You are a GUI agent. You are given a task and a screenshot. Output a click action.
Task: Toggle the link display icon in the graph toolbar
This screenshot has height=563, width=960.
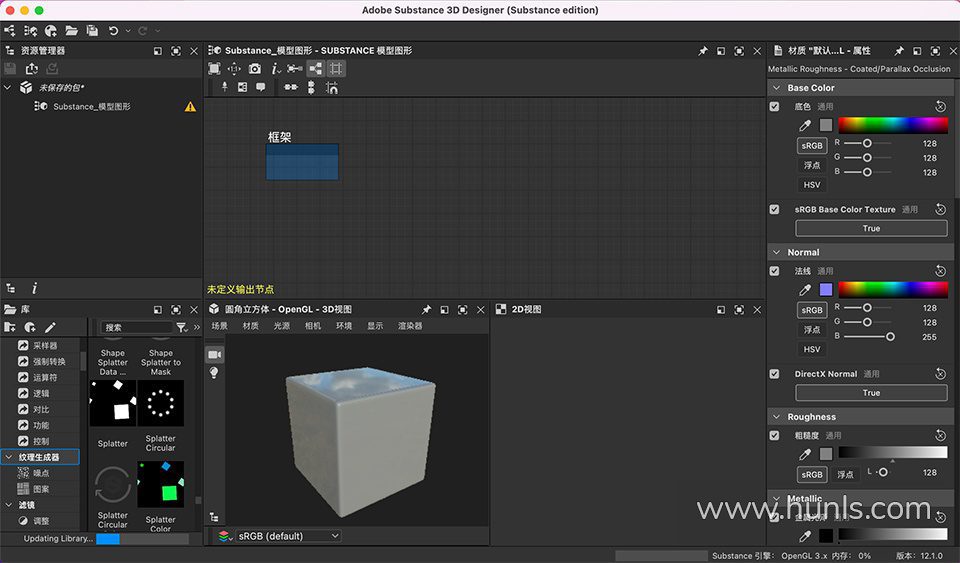pyautogui.click(x=294, y=69)
